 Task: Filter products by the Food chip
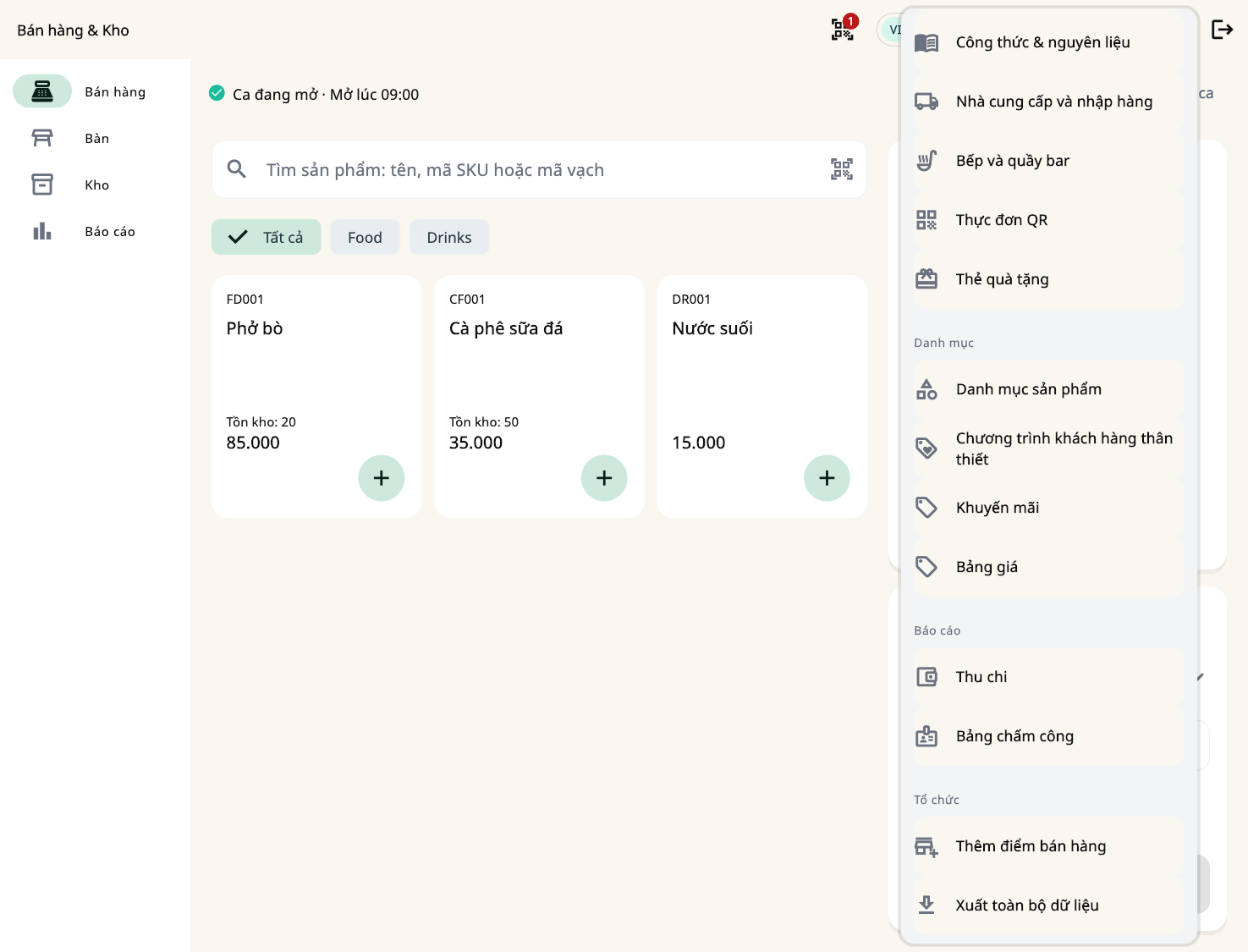point(365,237)
